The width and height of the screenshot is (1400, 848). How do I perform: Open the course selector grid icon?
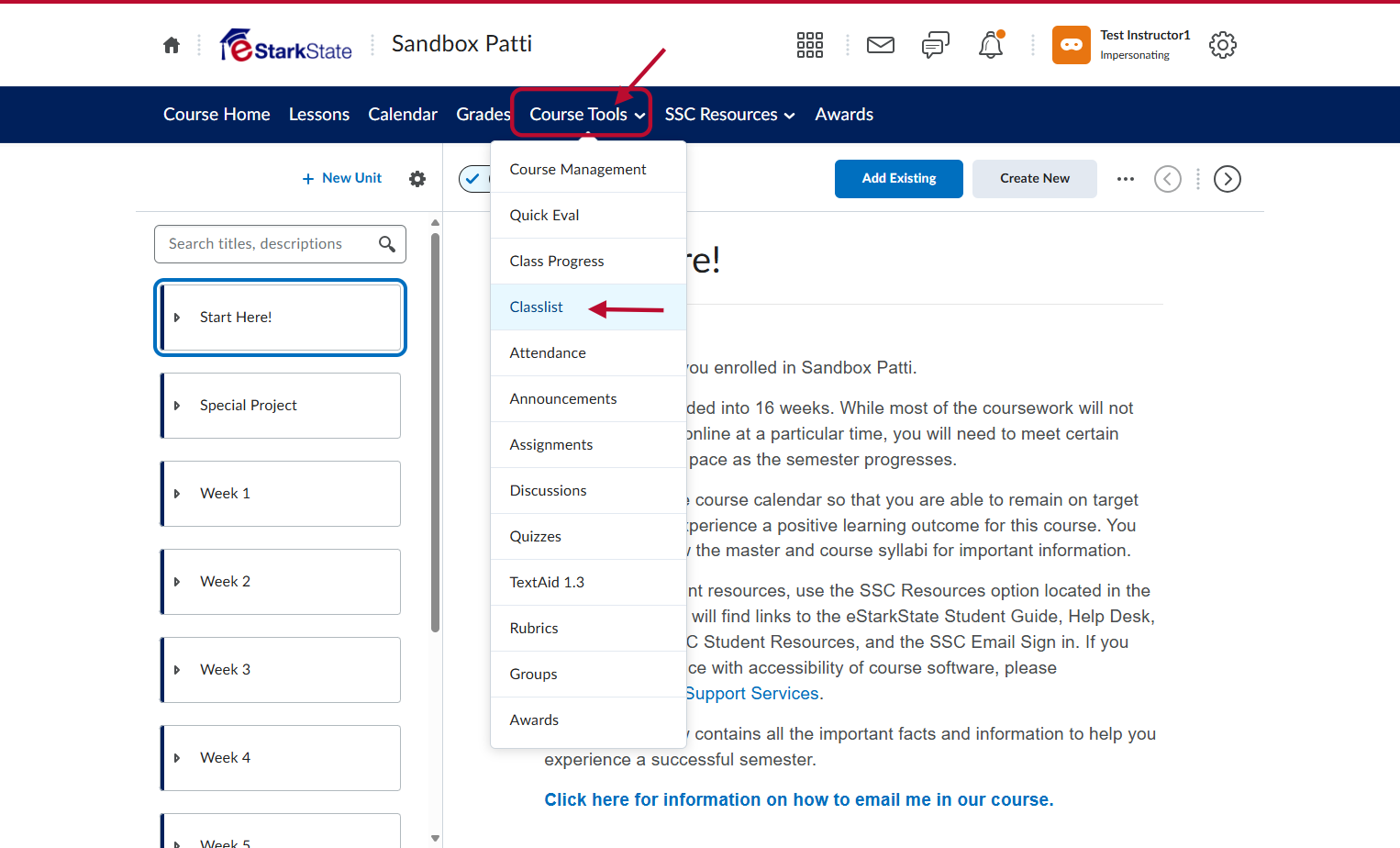[x=810, y=45]
